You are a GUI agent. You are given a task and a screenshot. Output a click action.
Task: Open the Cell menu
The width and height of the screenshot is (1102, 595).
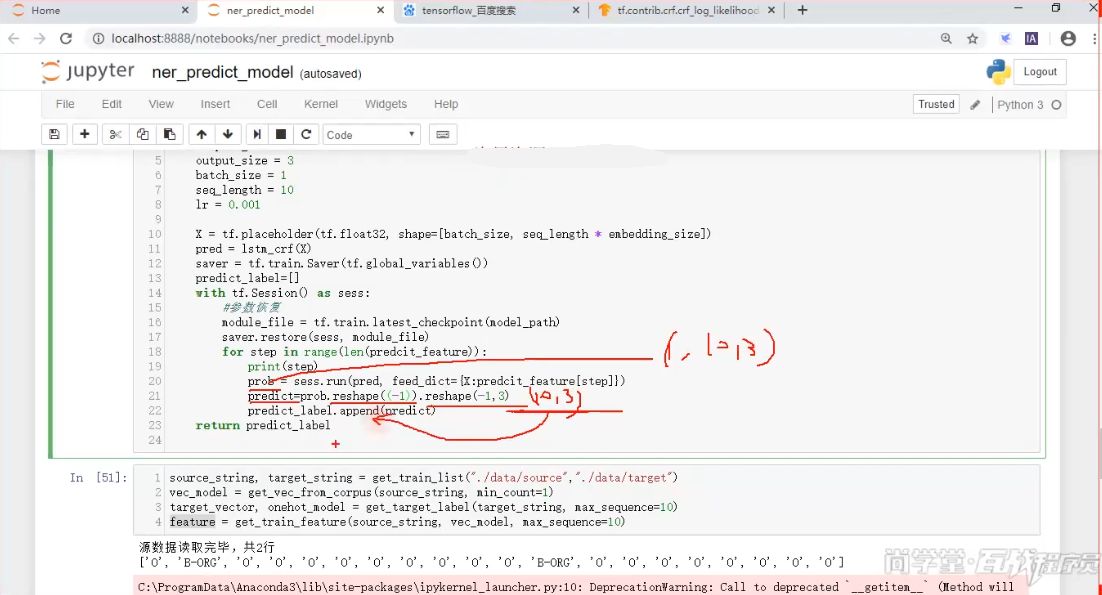tap(267, 104)
